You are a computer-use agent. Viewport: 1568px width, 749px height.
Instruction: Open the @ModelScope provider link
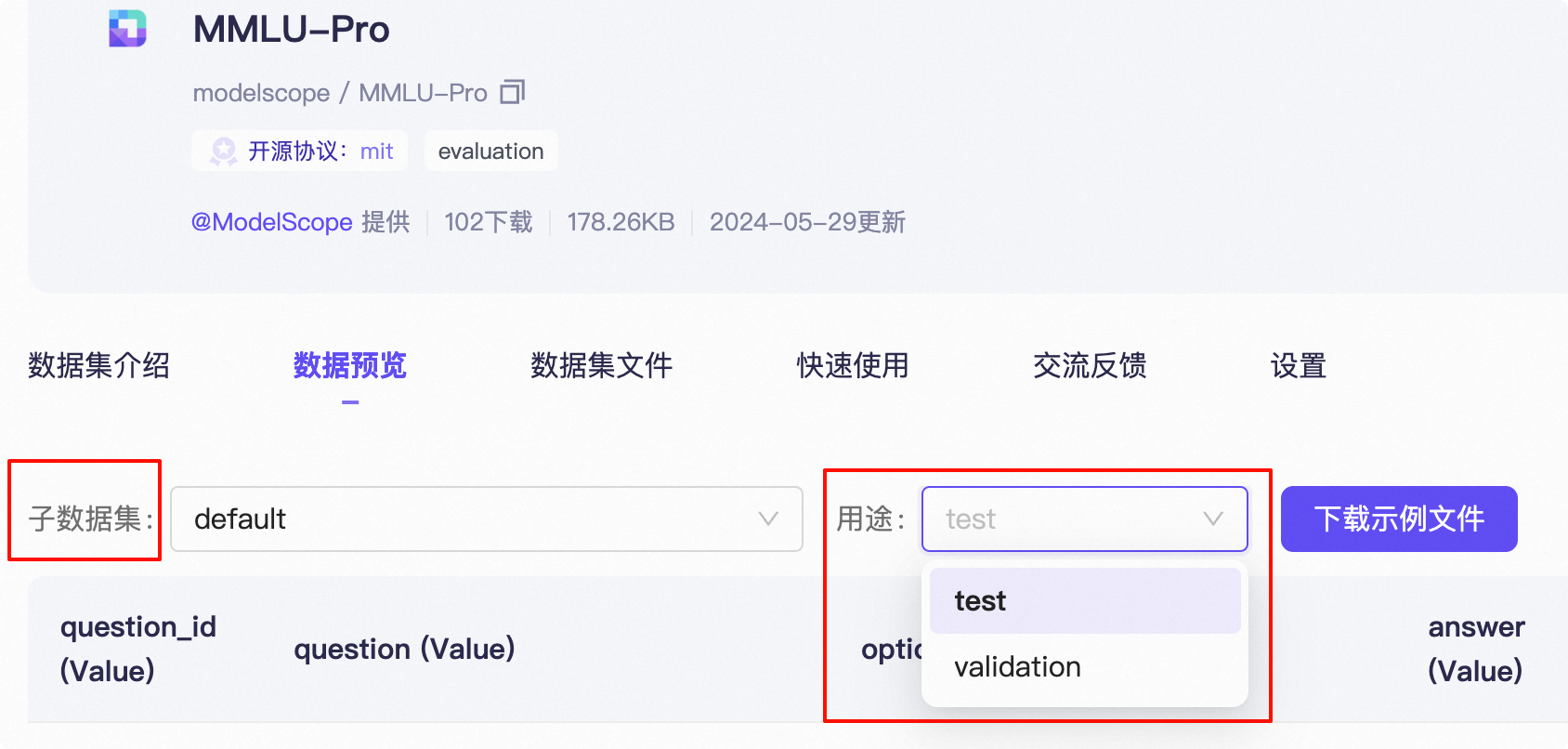click(272, 222)
